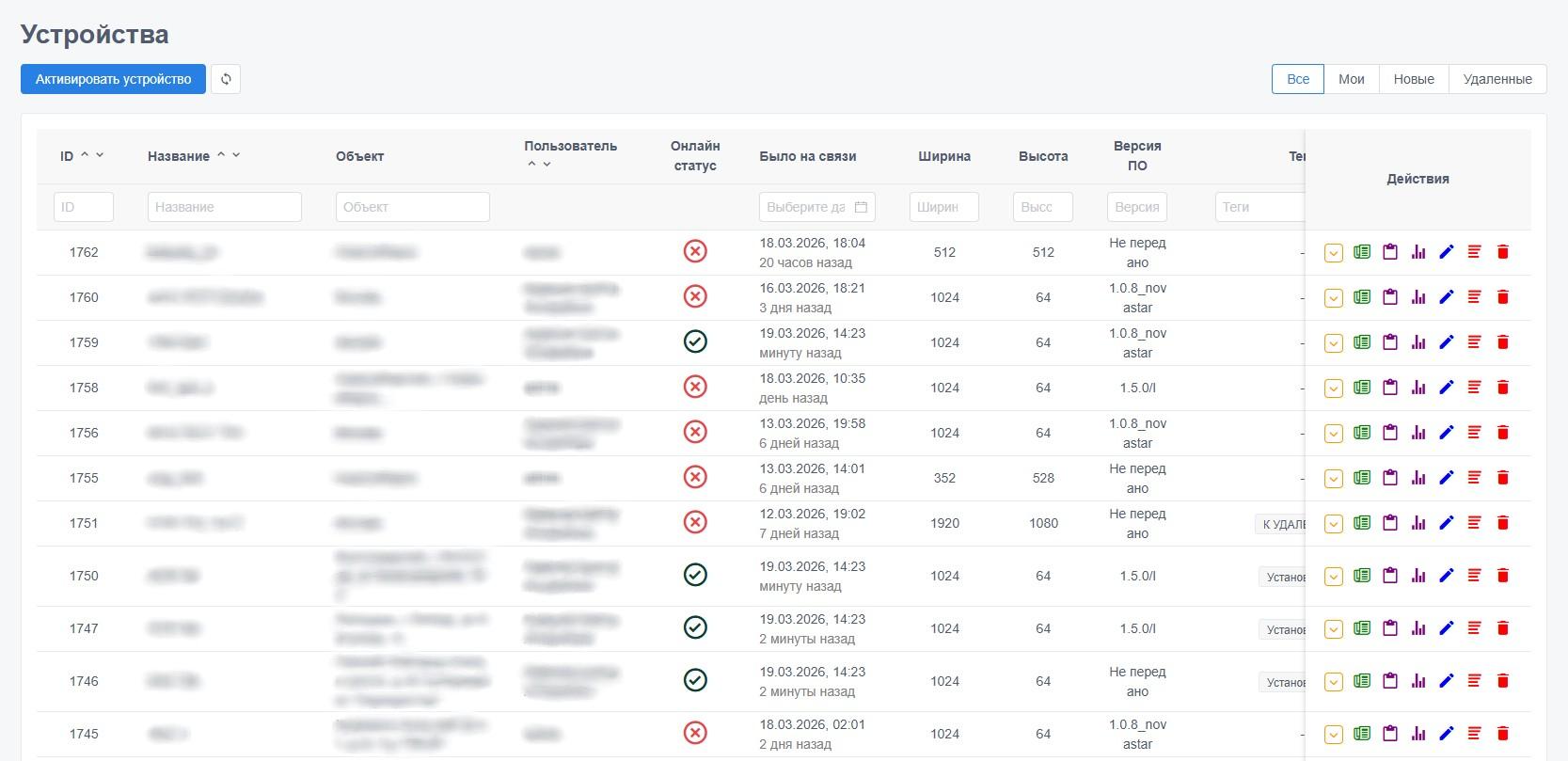Image resolution: width=1568 pixels, height=761 pixels.
Task: Click the red offline status icon for 1760
Action: coord(695,297)
